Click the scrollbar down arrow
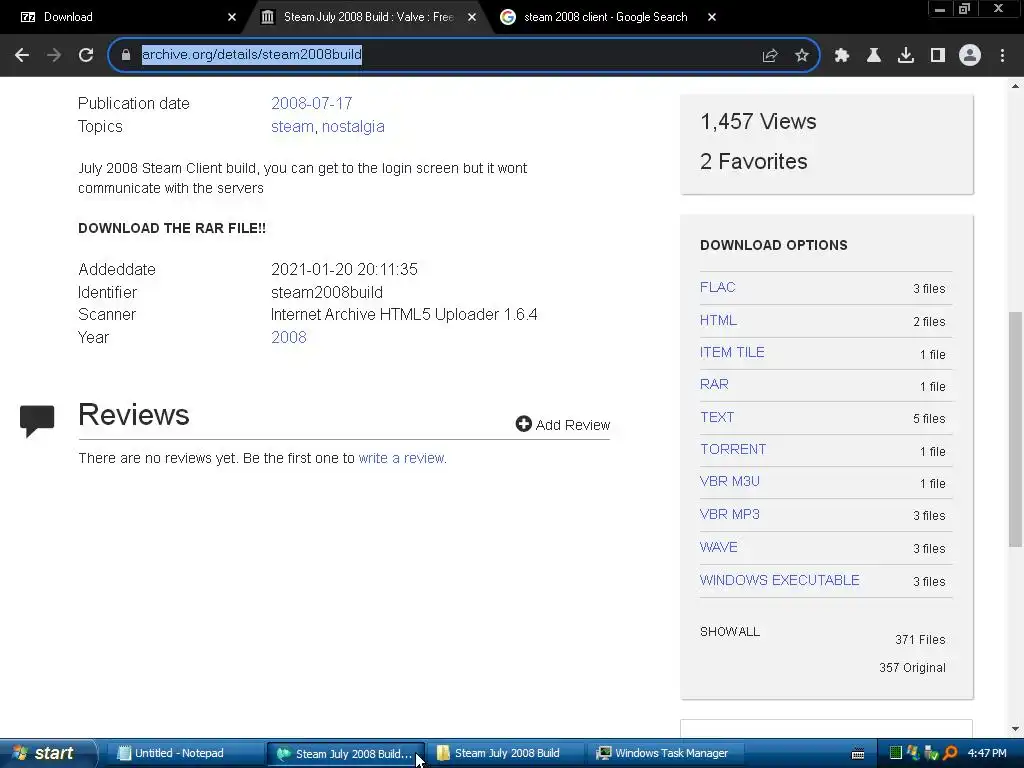This screenshot has height=768, width=1024. [1015, 729]
